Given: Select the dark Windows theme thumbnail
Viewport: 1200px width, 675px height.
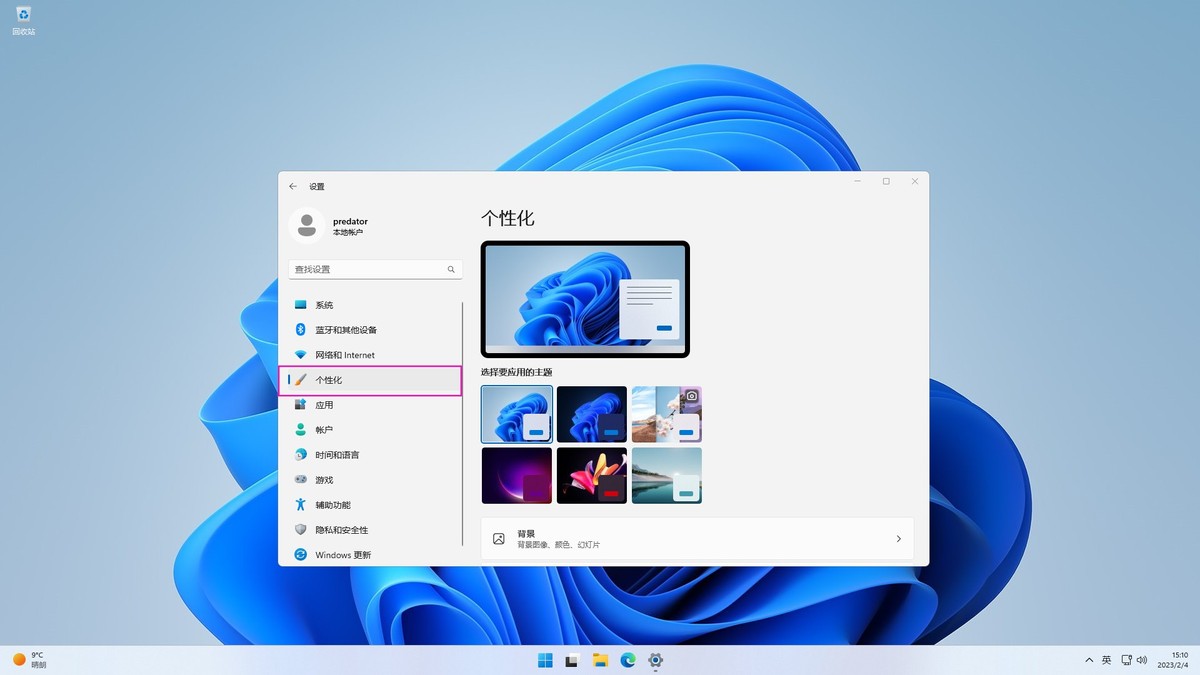Looking at the screenshot, I should [x=591, y=413].
